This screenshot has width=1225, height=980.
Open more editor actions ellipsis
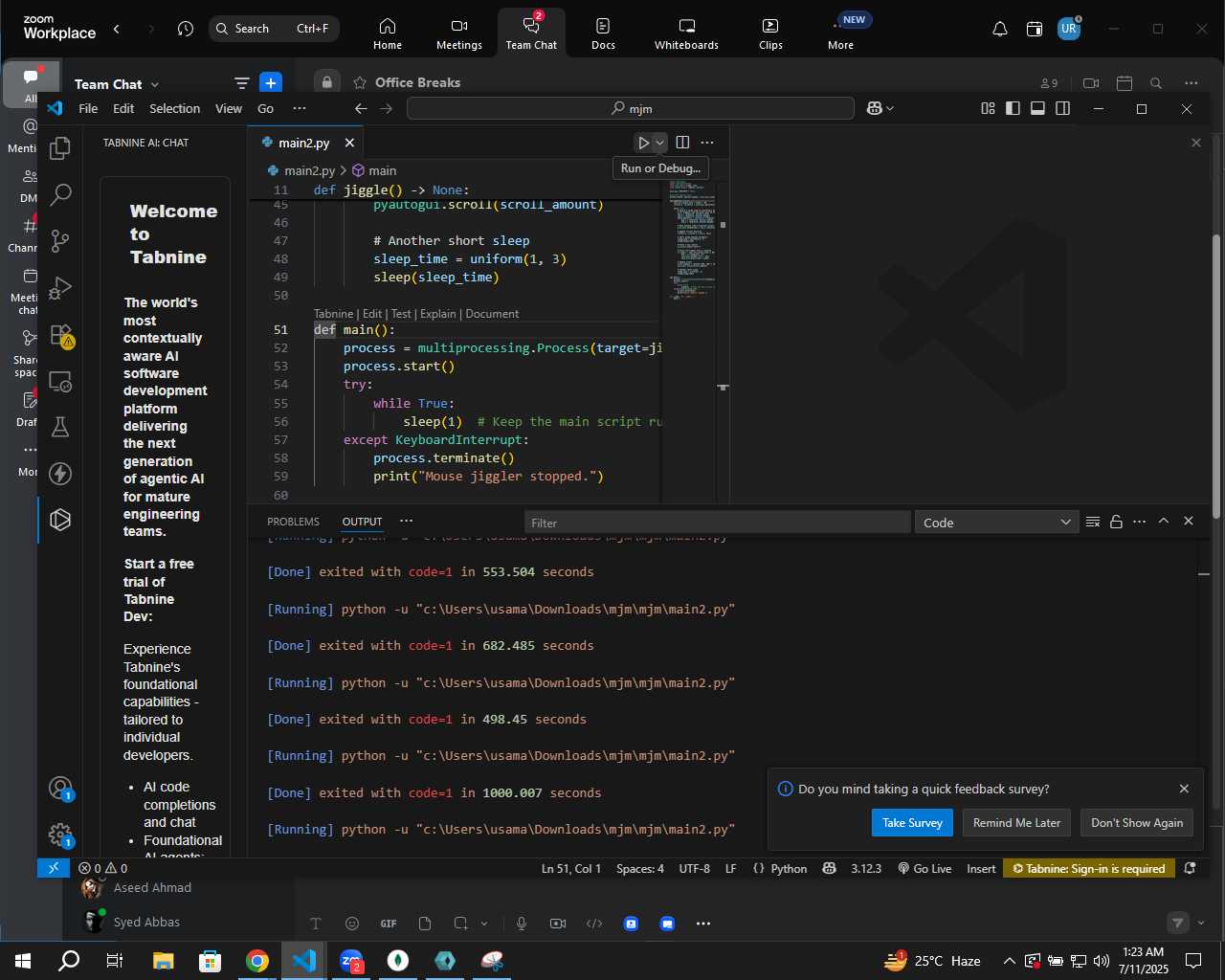707,143
